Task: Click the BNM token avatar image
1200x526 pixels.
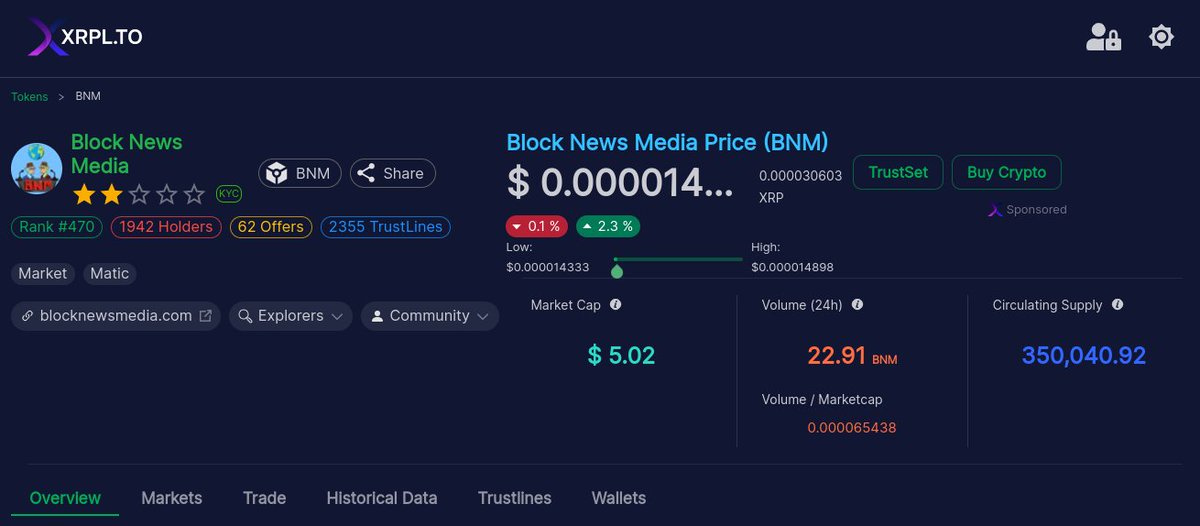Action: [37, 168]
